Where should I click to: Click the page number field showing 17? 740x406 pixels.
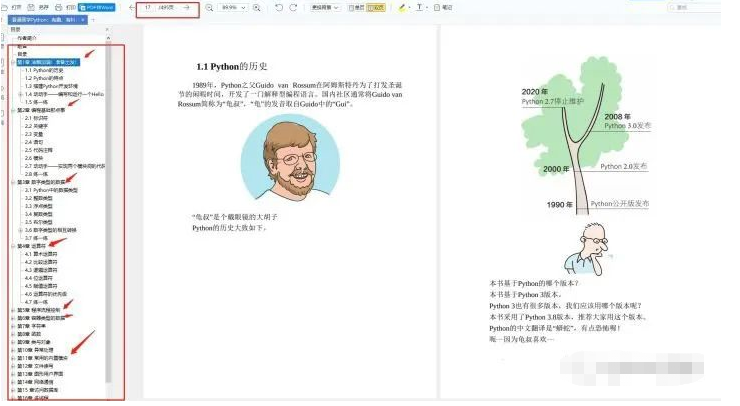[148, 8]
